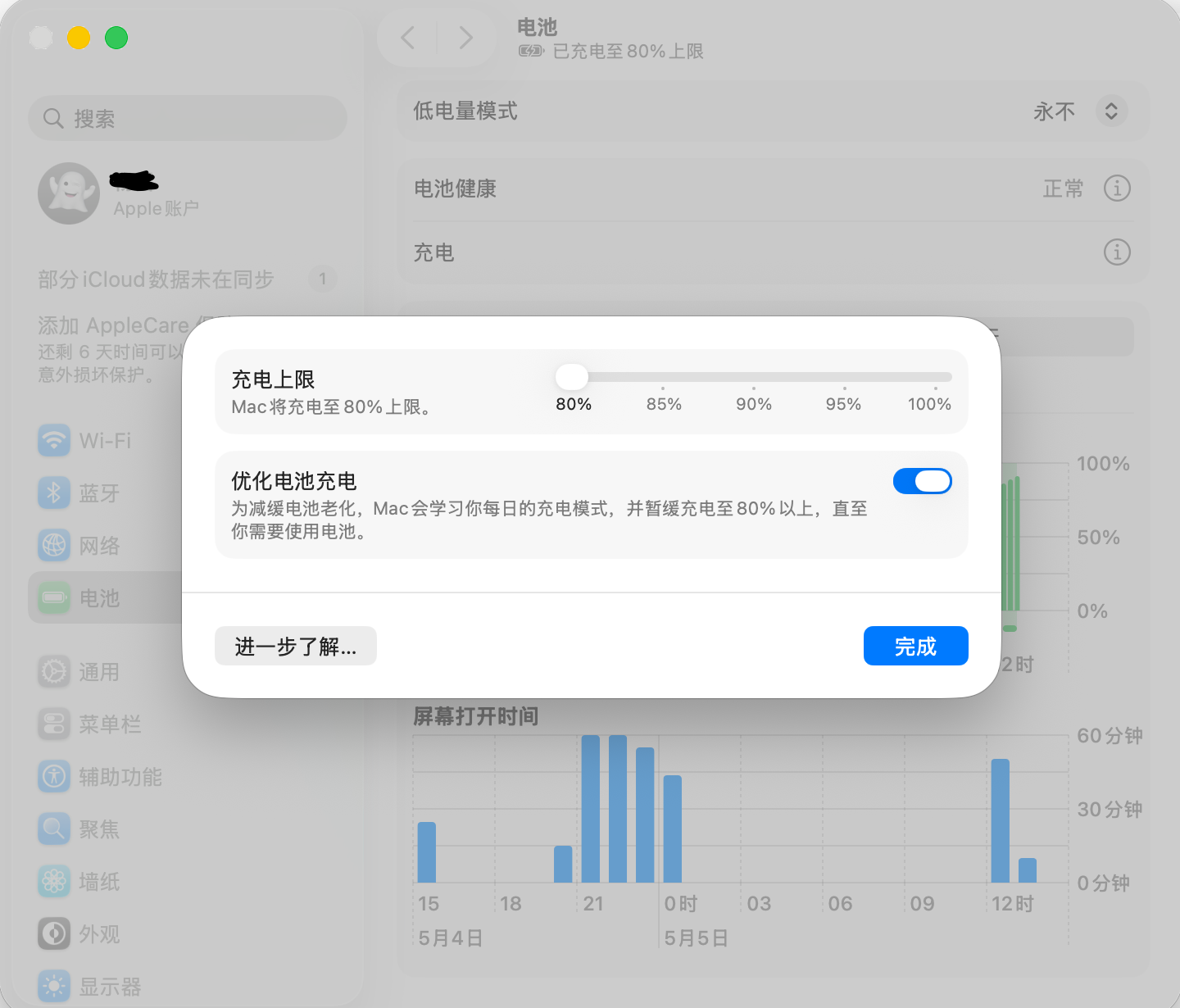The width and height of the screenshot is (1180, 1008).
Task: Set charge limit slider to 95%
Action: (844, 388)
